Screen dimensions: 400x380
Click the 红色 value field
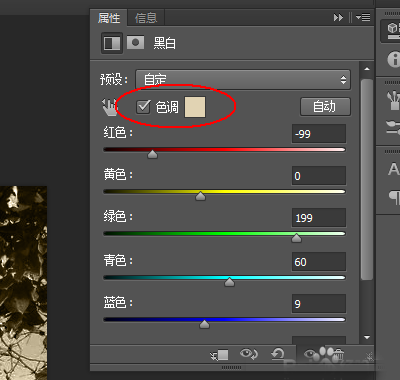[319, 134]
